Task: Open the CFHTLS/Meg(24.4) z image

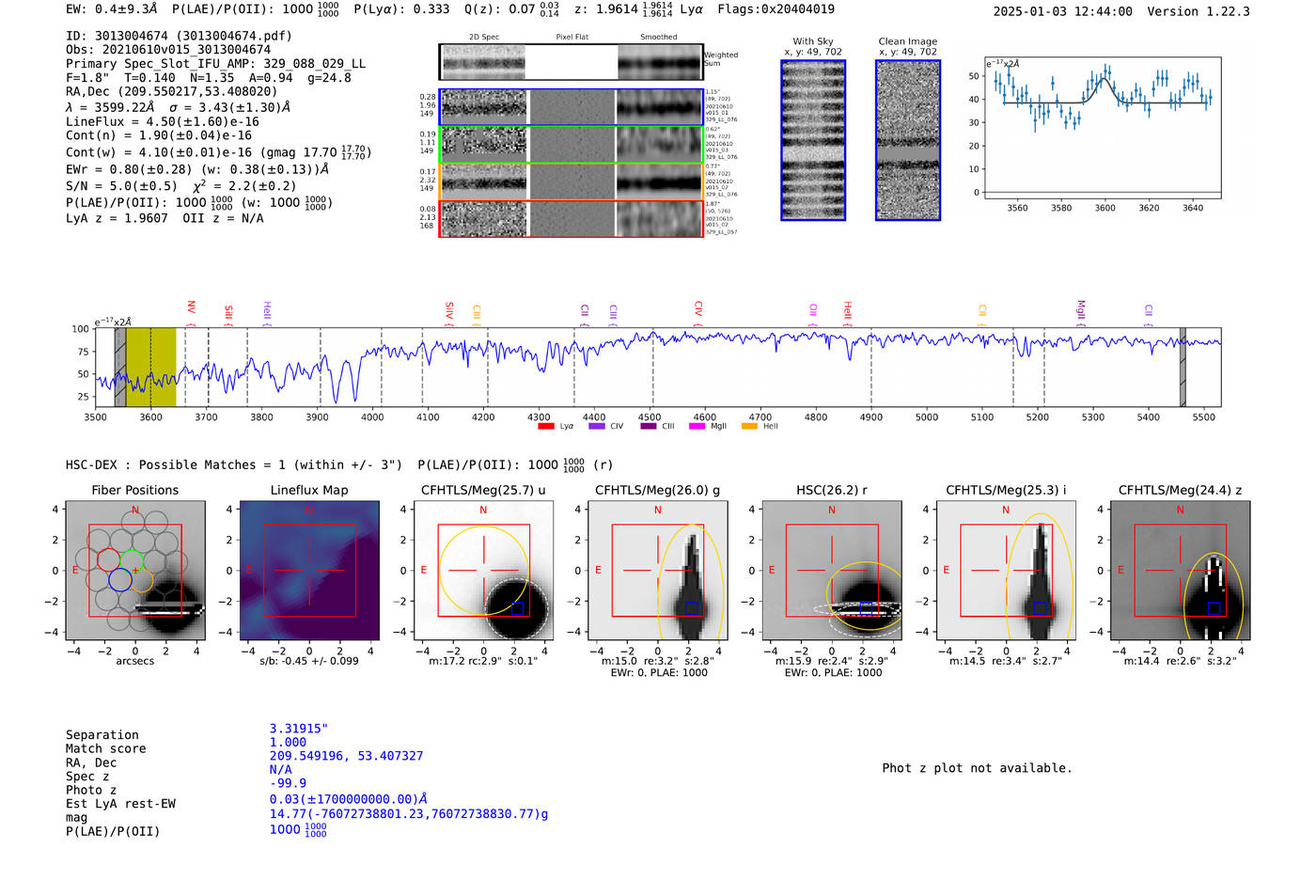Action: [1180, 571]
